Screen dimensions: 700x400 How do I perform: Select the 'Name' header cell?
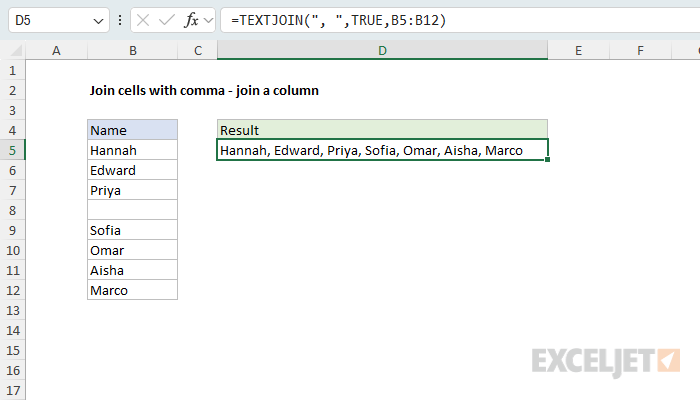point(133,130)
